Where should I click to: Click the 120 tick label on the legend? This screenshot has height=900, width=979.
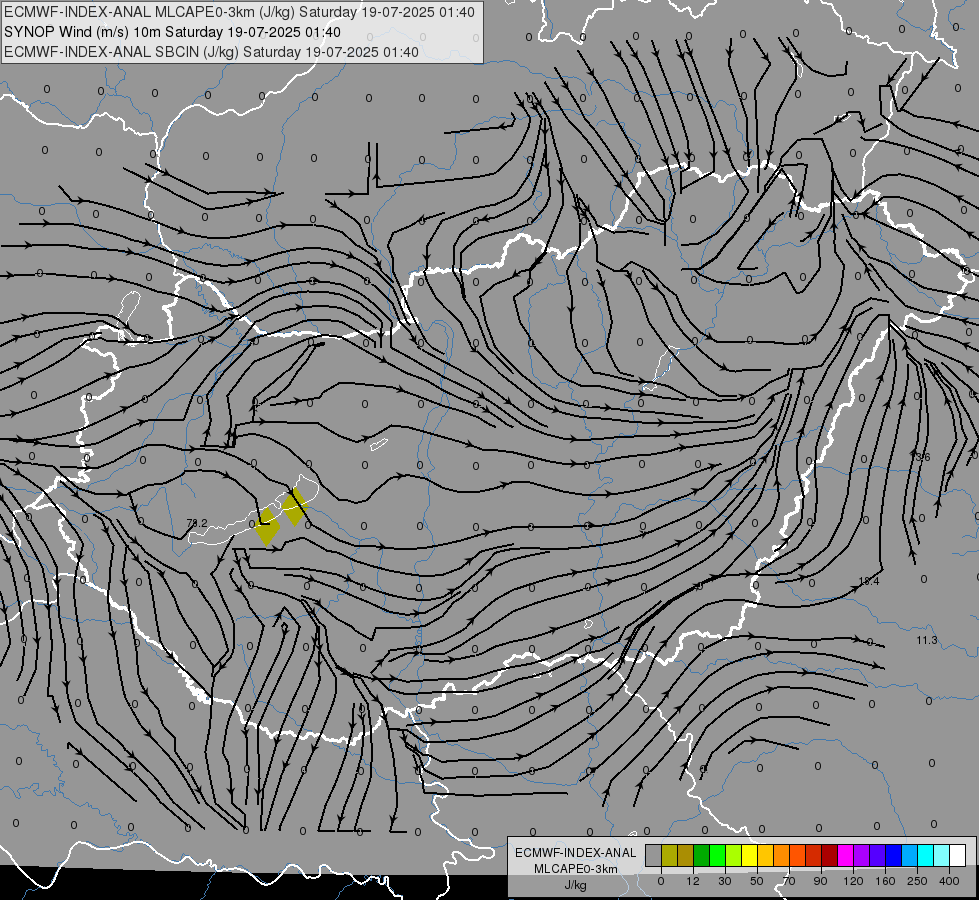click(853, 881)
